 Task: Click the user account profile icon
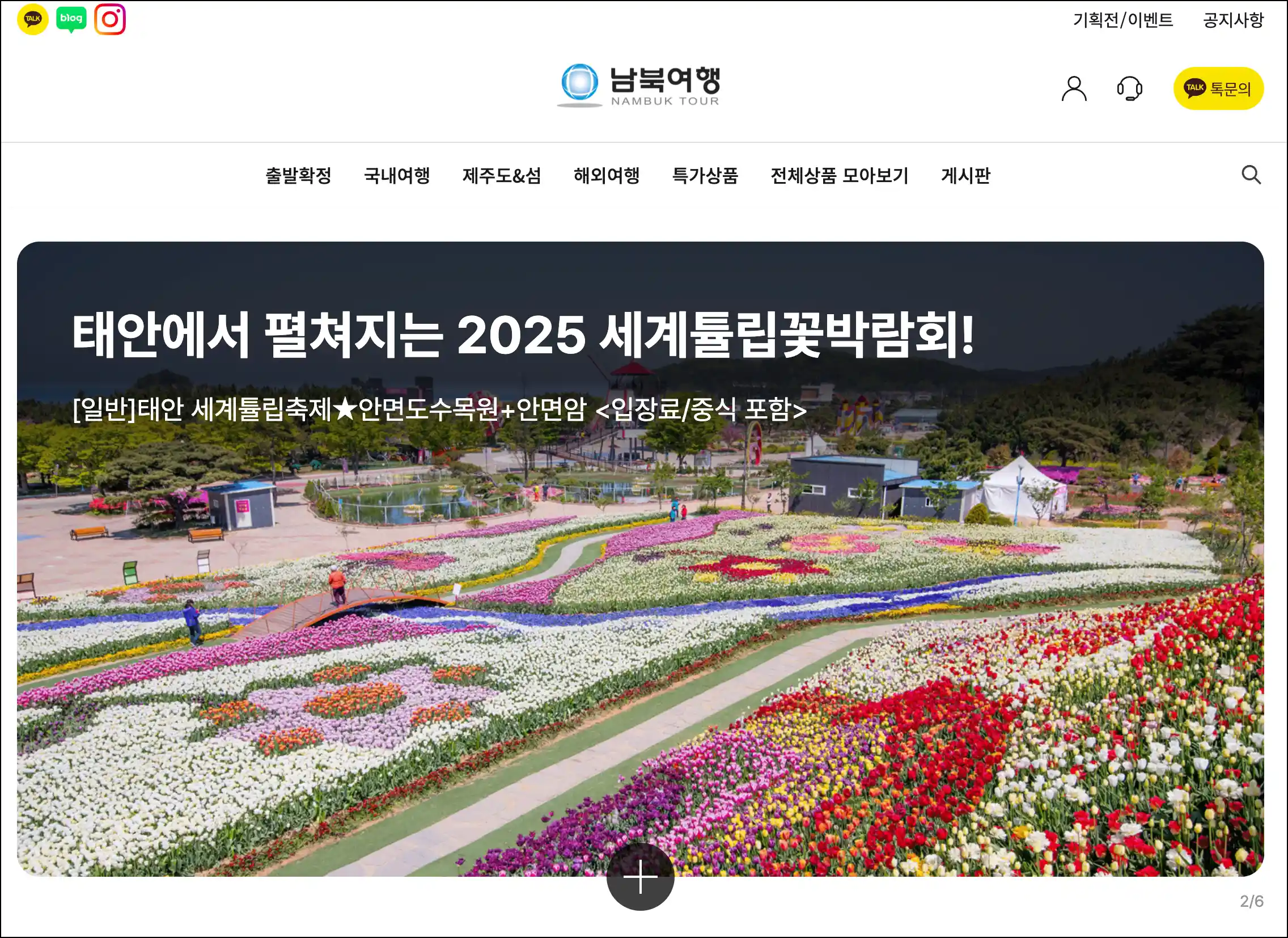pyautogui.click(x=1074, y=88)
